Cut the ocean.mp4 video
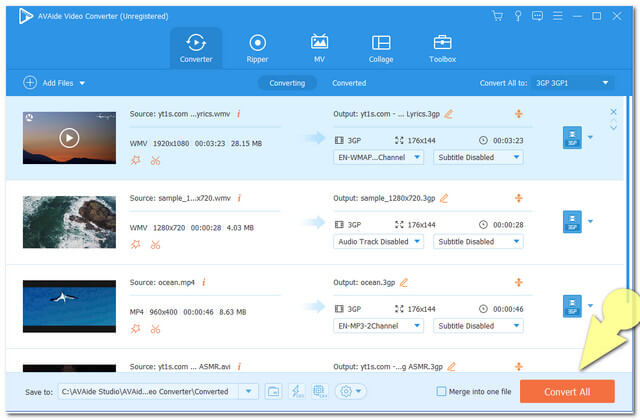640x420 pixels. click(x=155, y=329)
